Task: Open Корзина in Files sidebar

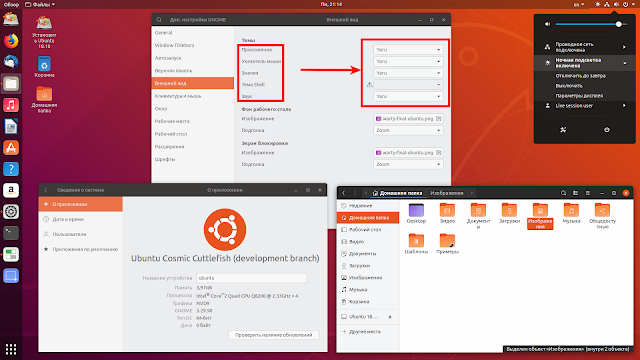Action: click(368, 302)
